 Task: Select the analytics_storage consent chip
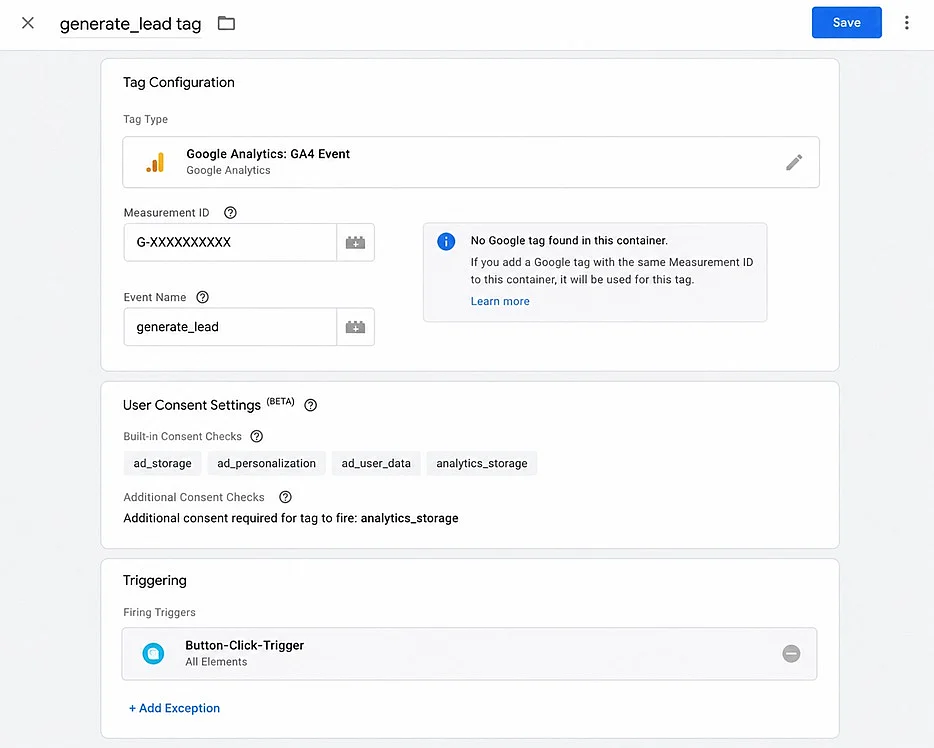click(482, 463)
